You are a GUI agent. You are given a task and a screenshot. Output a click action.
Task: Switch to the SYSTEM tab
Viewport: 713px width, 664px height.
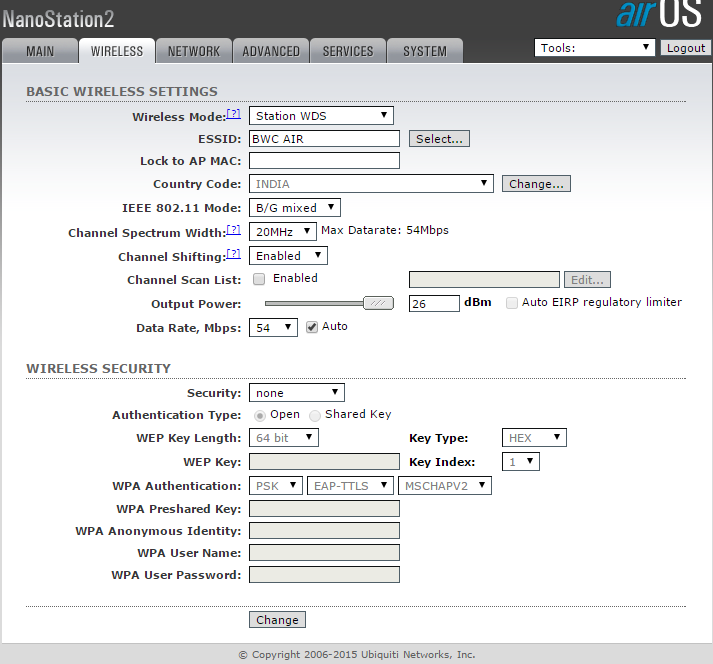(425, 51)
